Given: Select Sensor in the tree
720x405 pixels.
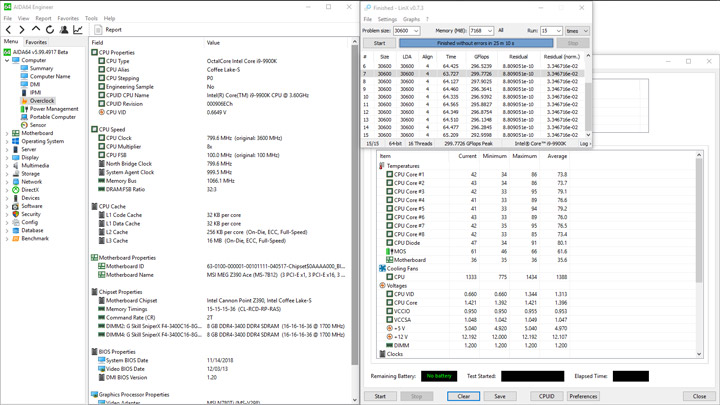Looking at the screenshot, I should [38, 125].
